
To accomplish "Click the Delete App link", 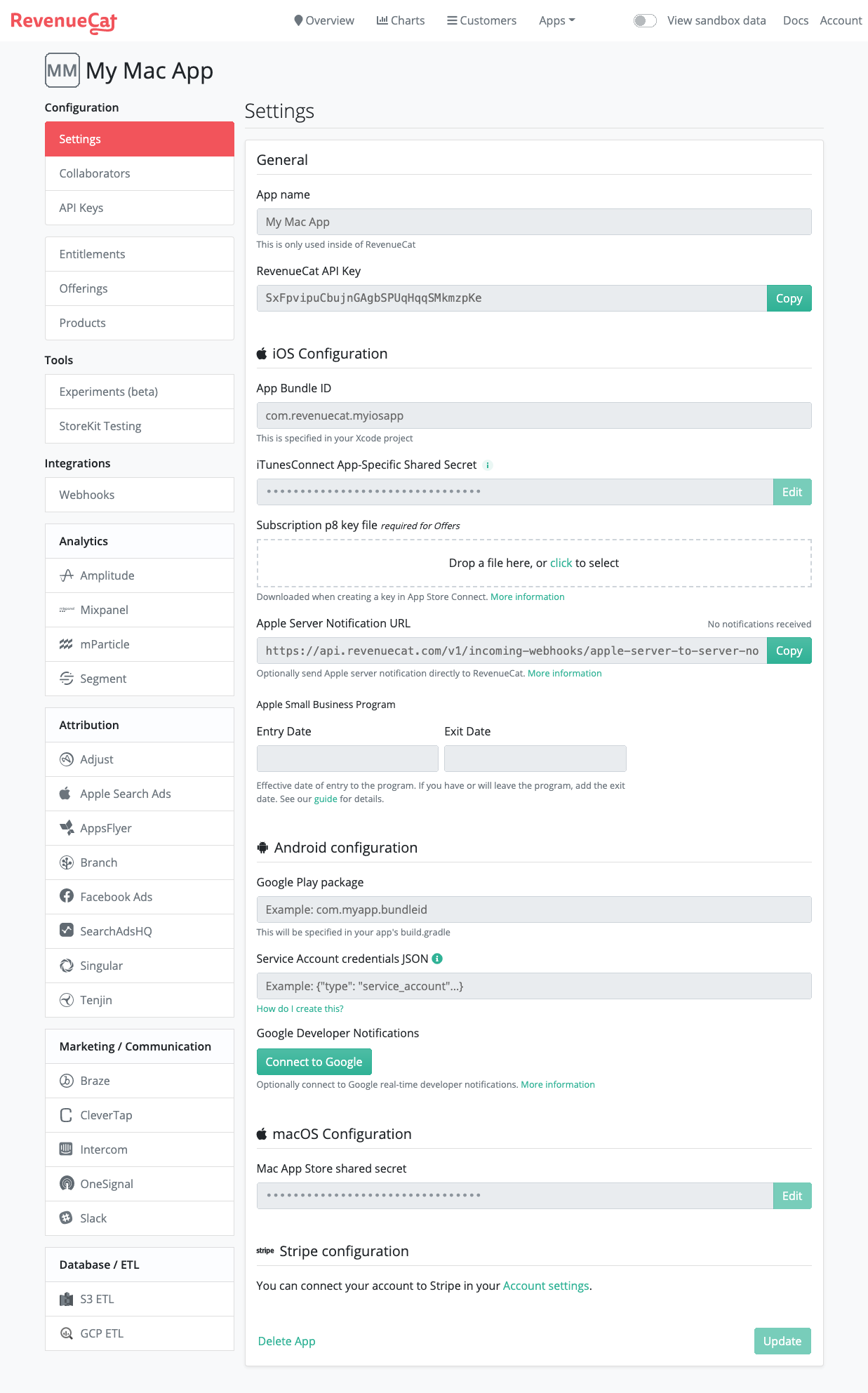I will (286, 1341).
